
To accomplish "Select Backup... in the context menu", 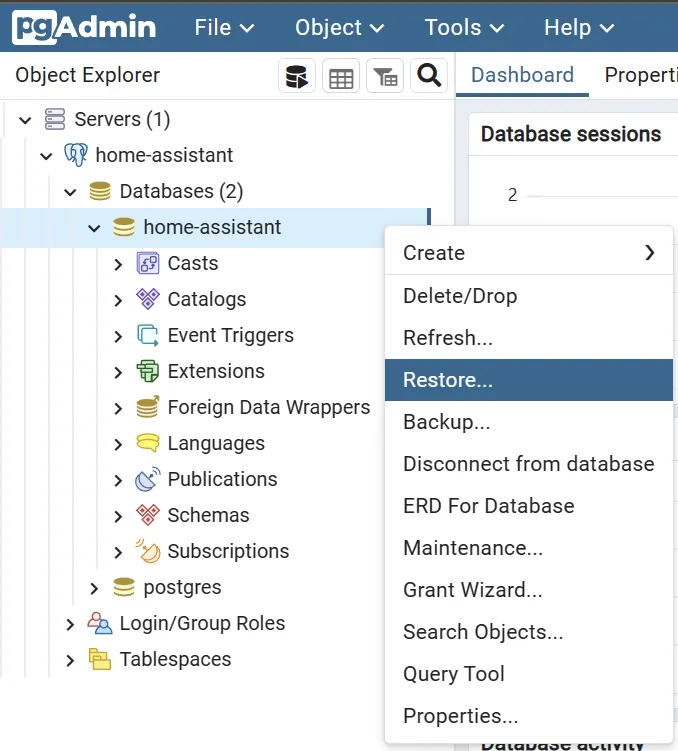I will 446,422.
